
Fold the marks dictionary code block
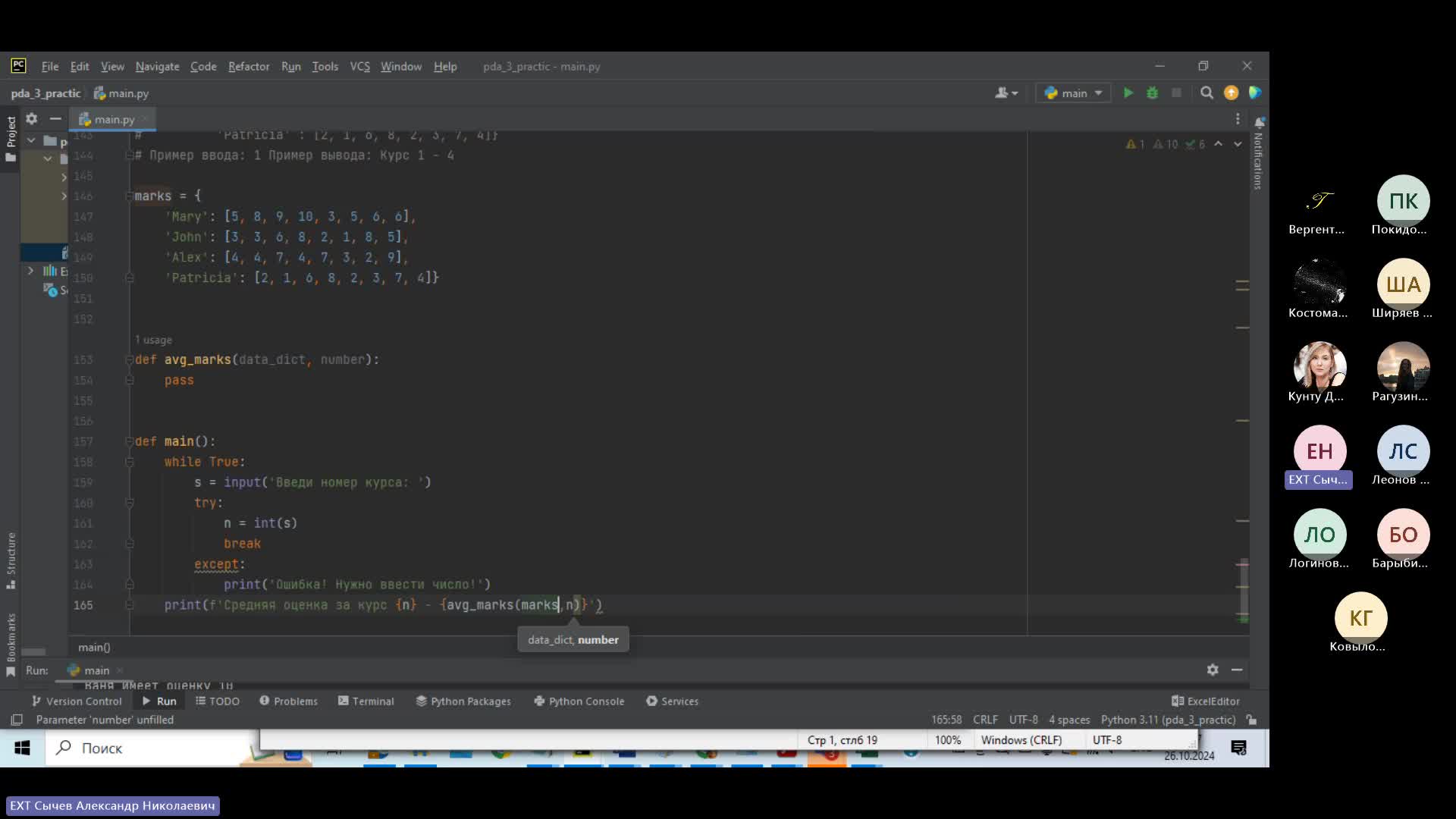click(x=129, y=196)
